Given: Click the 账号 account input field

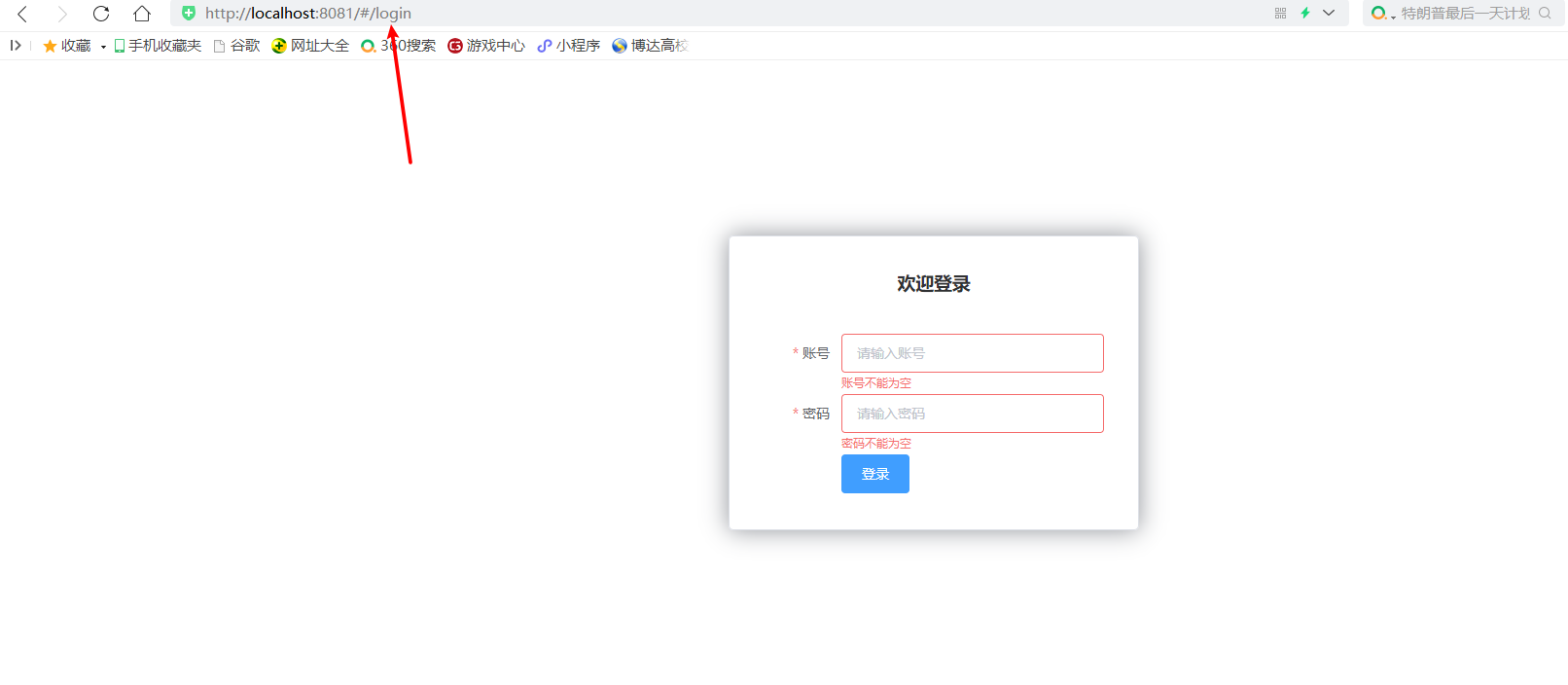Looking at the screenshot, I should (973, 353).
